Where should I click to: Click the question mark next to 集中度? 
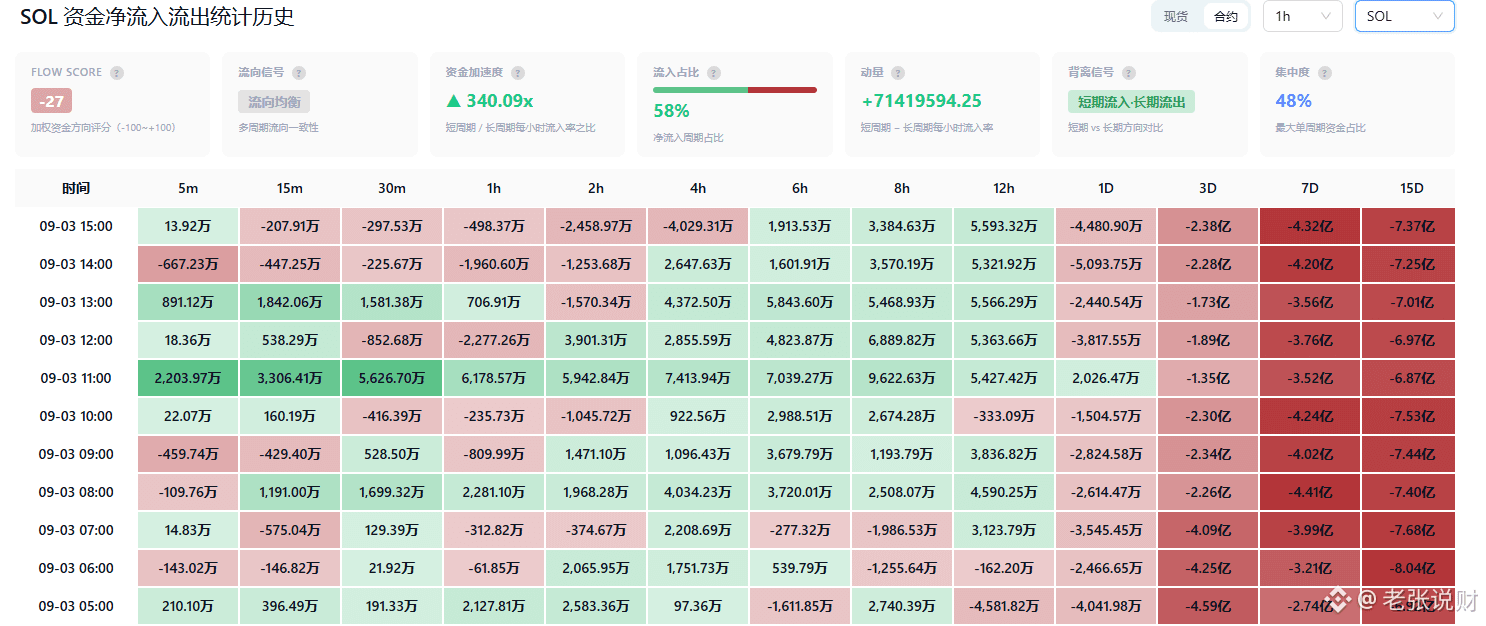[1325, 73]
